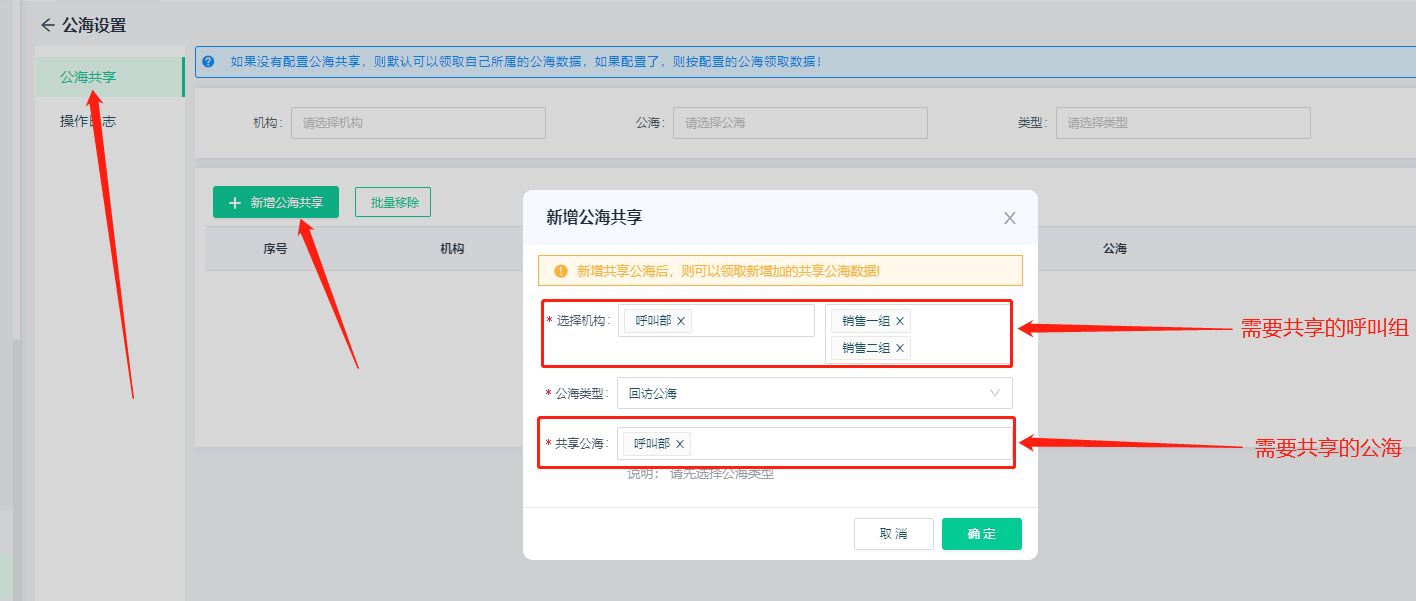Open the 类型 filter dropdown
The height and width of the screenshot is (601, 1416).
pos(1182,123)
